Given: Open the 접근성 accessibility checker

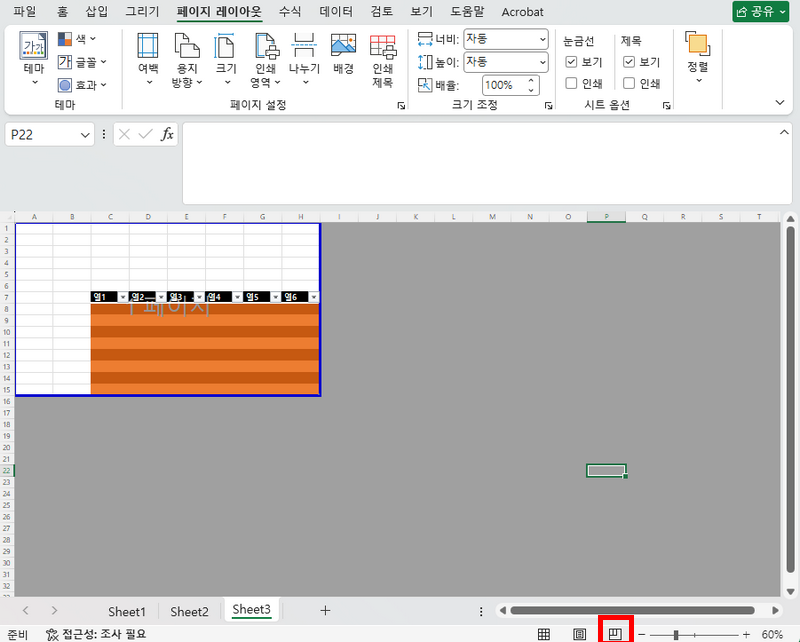Looking at the screenshot, I should pos(95,634).
